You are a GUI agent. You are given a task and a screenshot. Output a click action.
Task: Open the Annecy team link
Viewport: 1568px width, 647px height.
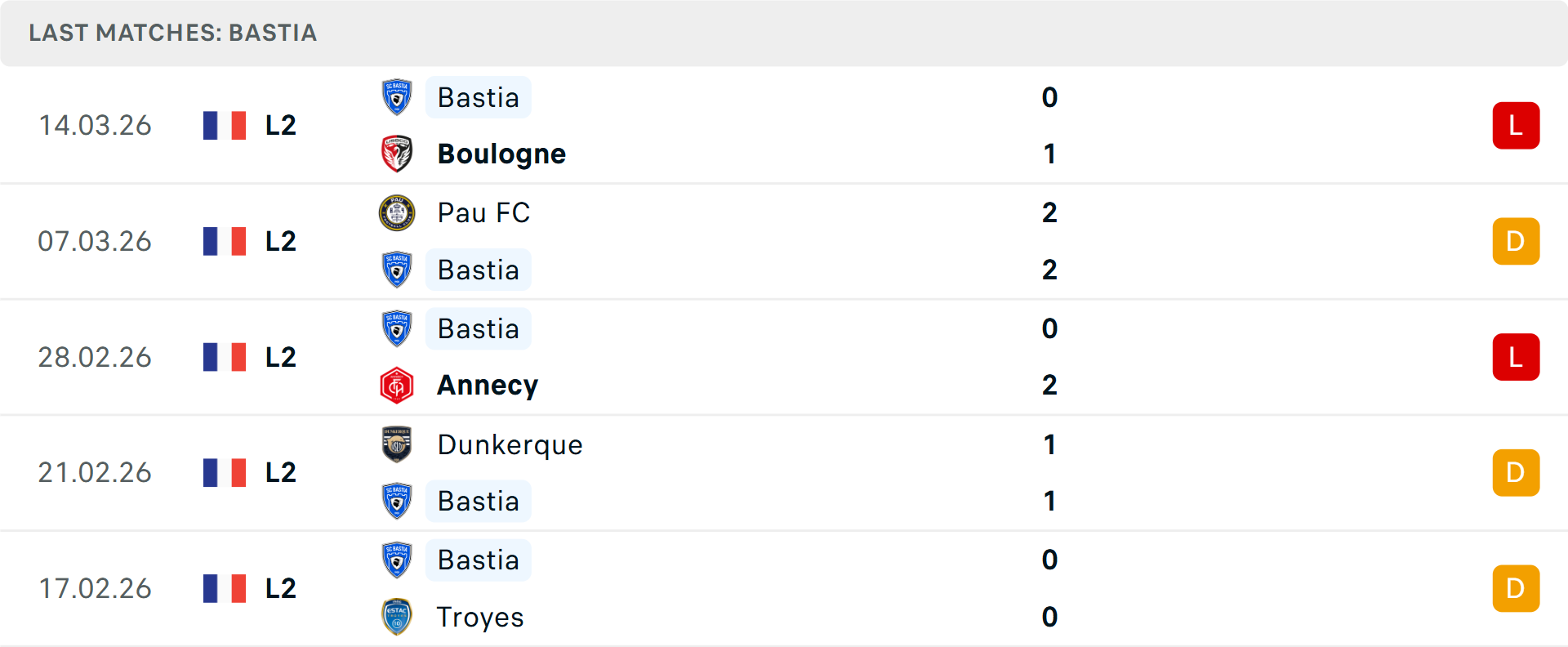click(488, 386)
